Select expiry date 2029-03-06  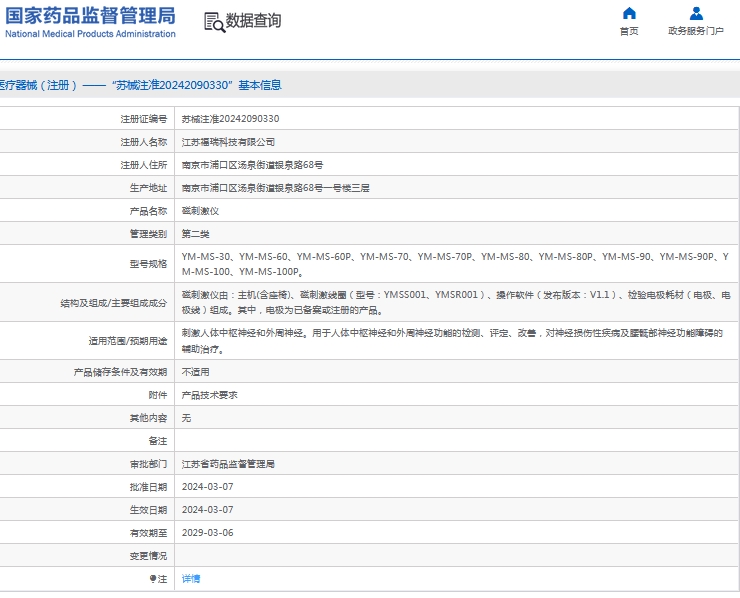pos(208,533)
